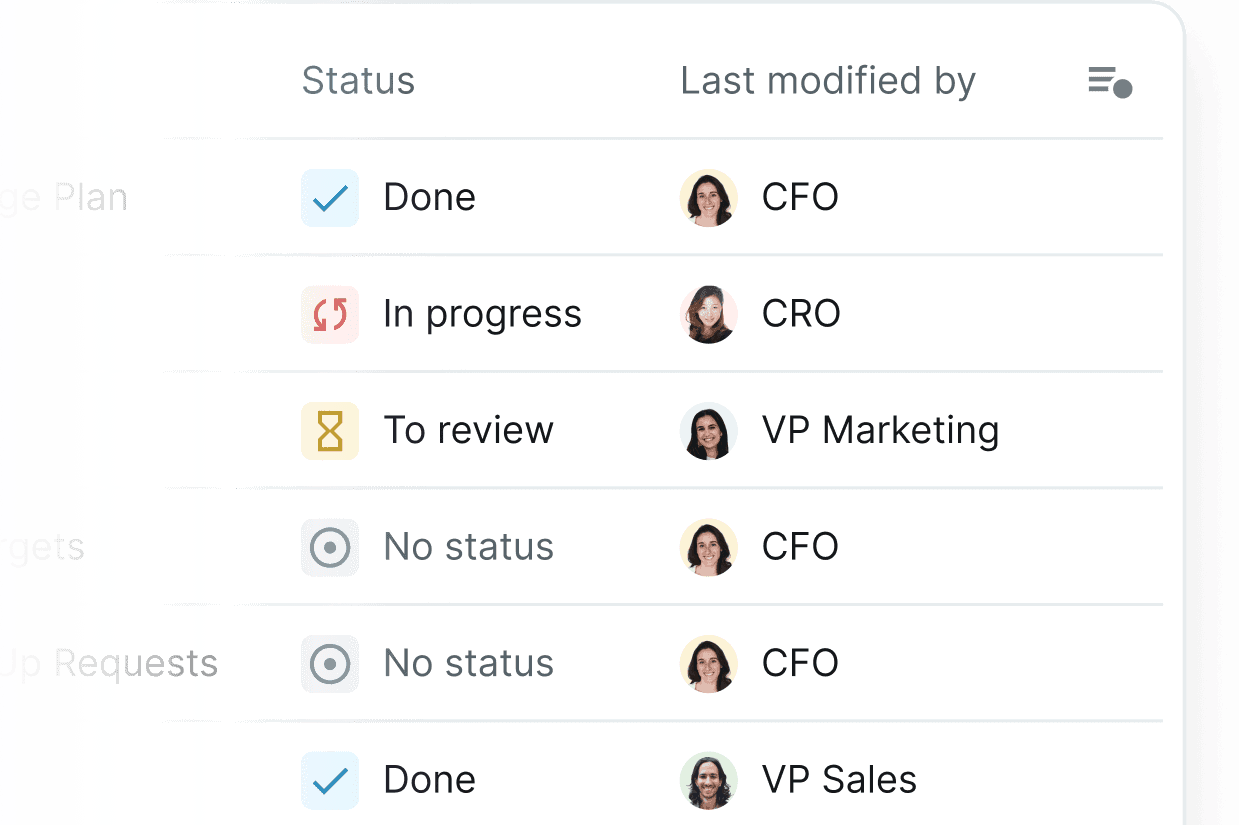Change the To review status label
The image size is (1239, 825).
[468, 431]
